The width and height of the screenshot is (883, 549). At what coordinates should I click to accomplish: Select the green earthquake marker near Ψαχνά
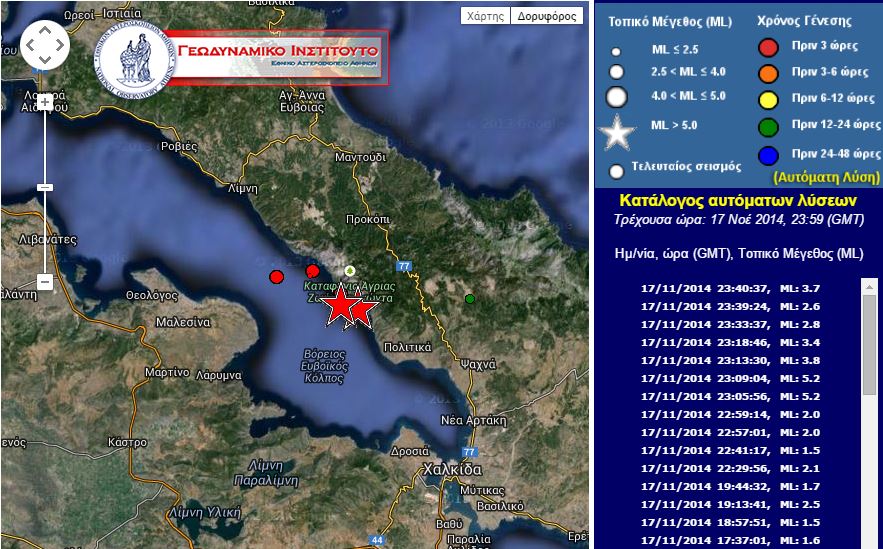pos(469,298)
